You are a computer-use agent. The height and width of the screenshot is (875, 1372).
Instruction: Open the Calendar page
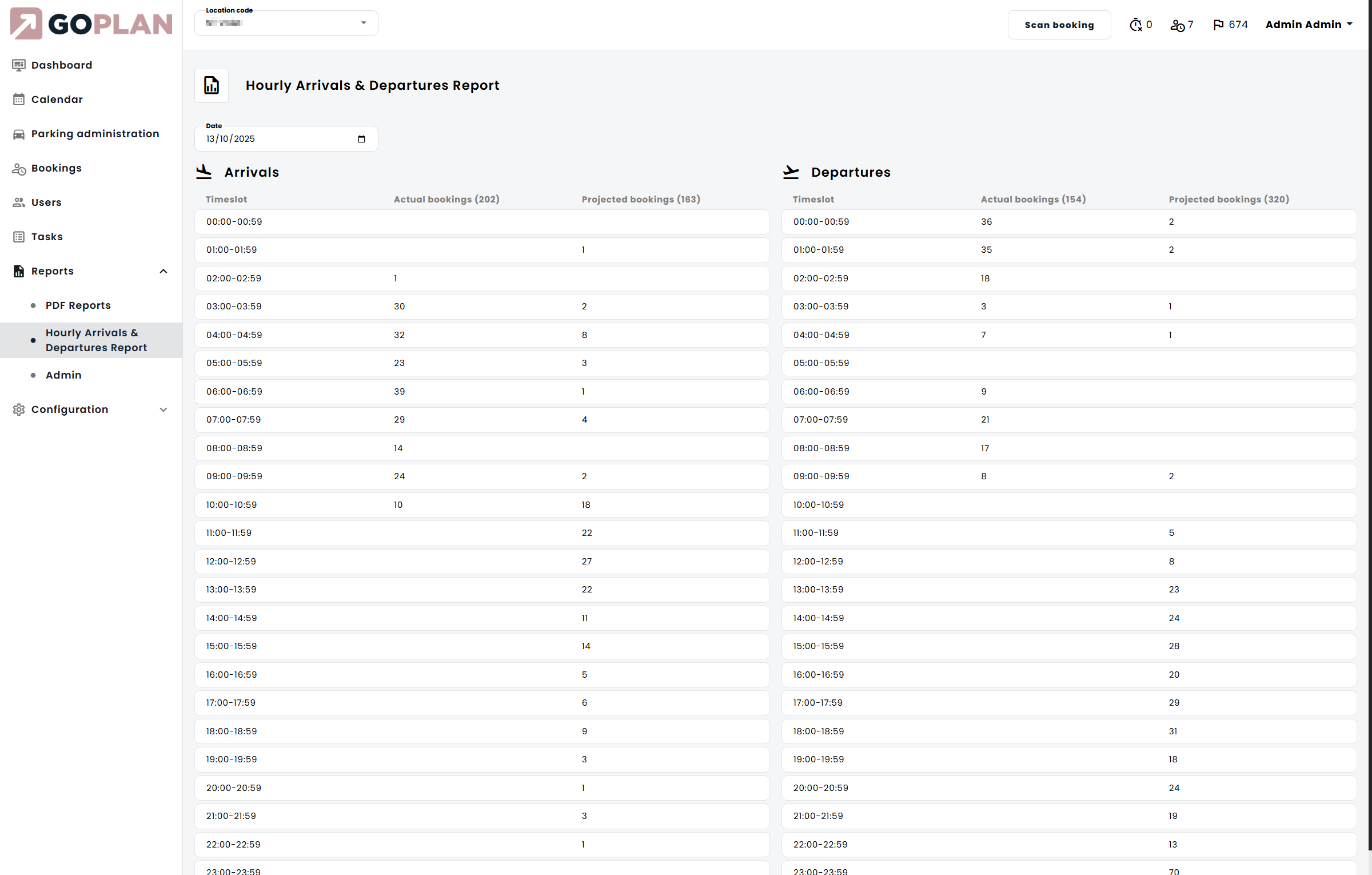tap(57, 100)
